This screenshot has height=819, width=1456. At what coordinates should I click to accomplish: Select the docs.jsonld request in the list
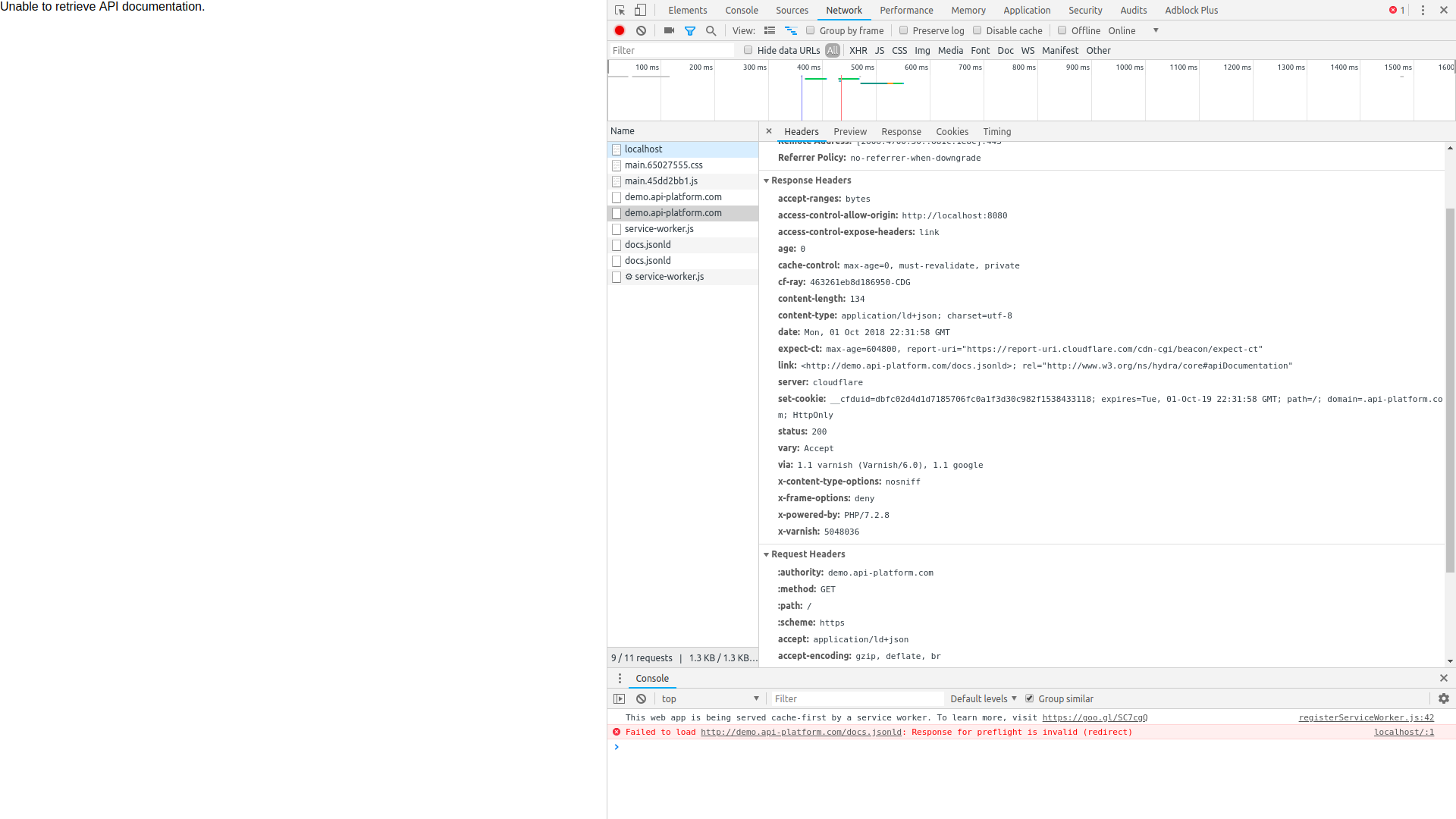pyautogui.click(x=647, y=244)
